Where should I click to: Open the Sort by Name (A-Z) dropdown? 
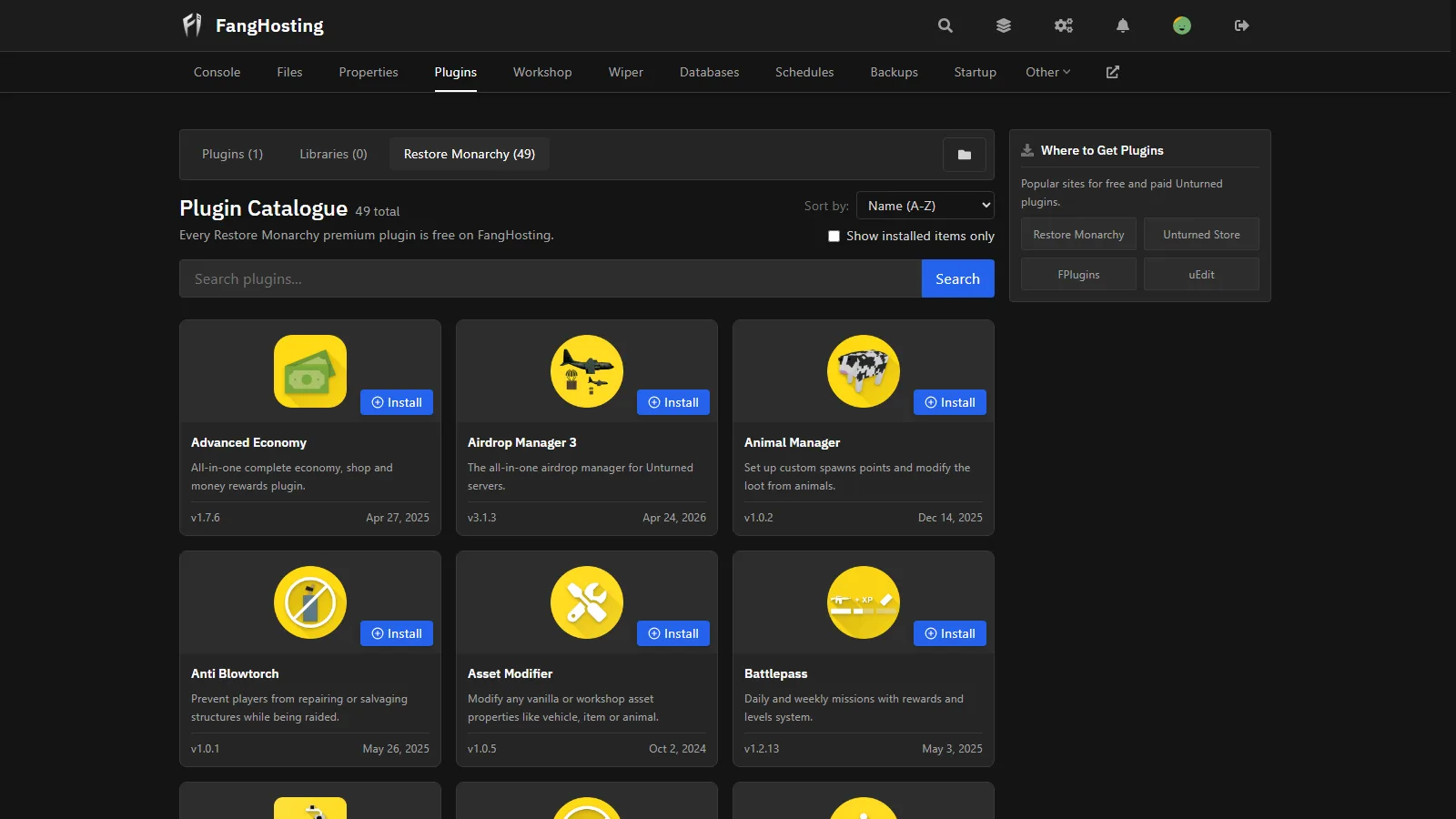pyautogui.click(x=925, y=206)
